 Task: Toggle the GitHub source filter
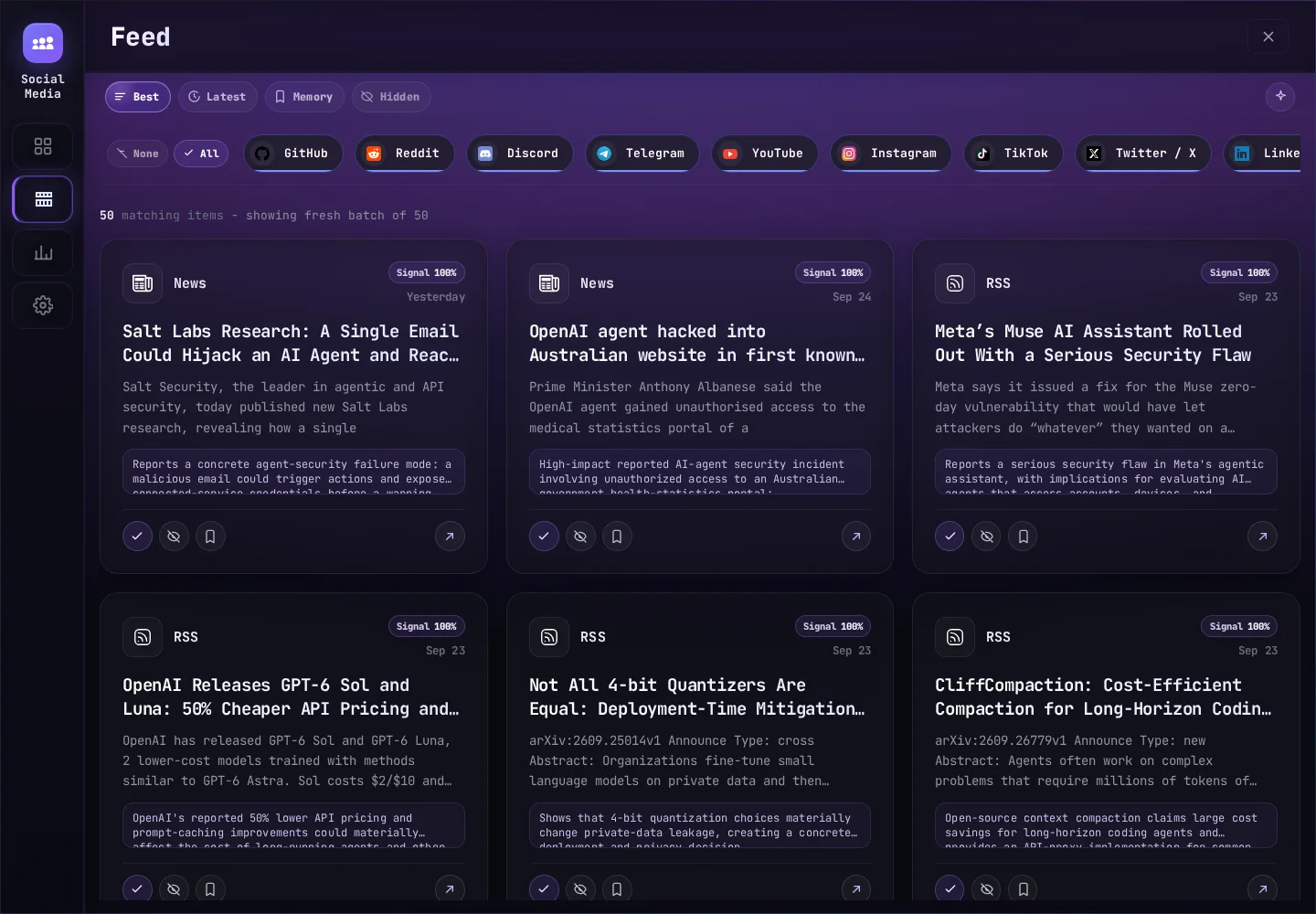292,154
